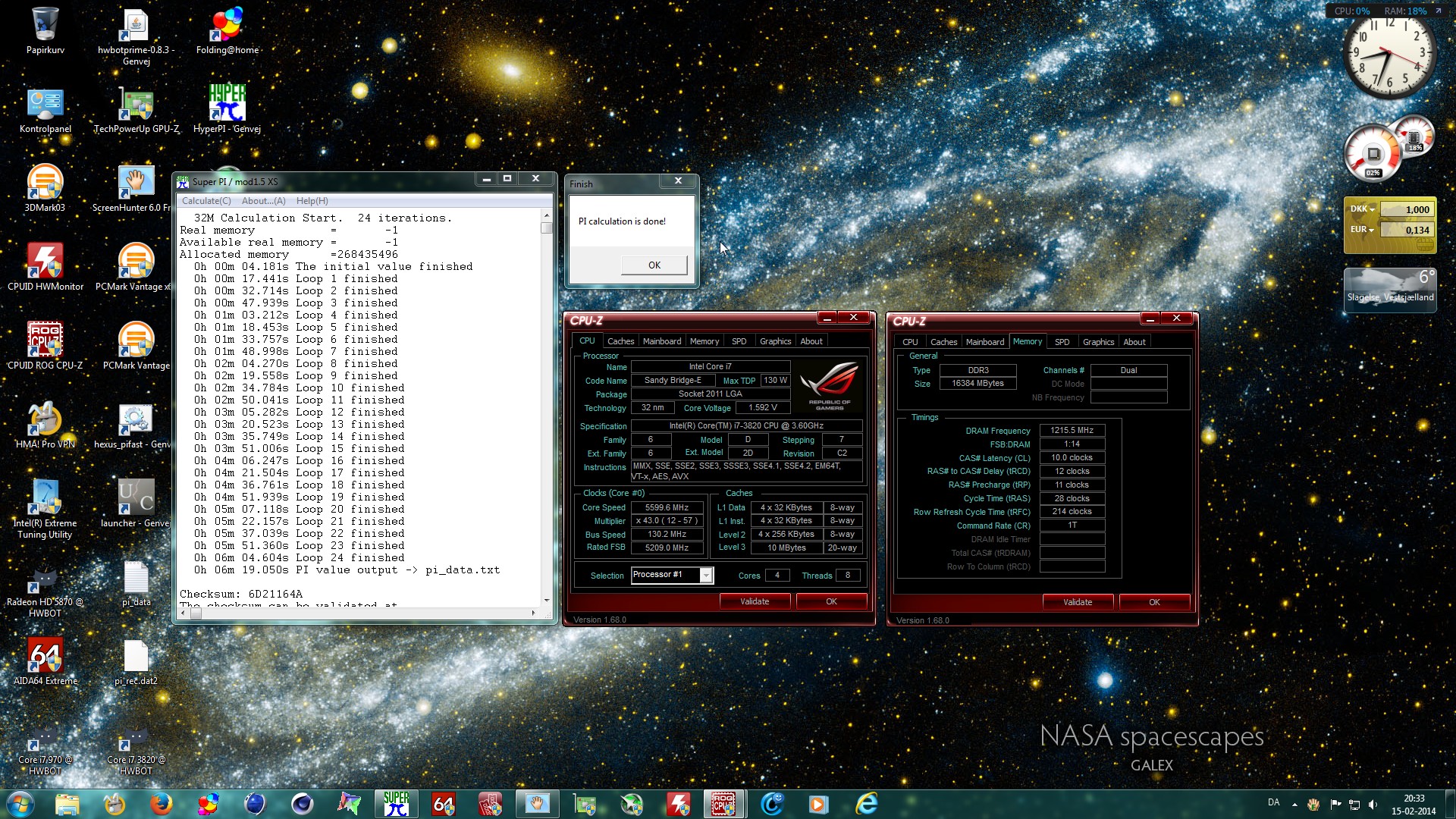Viewport: 1456px width, 819px height.
Task: Open the Papirkurv recycle bin
Action: point(45,30)
